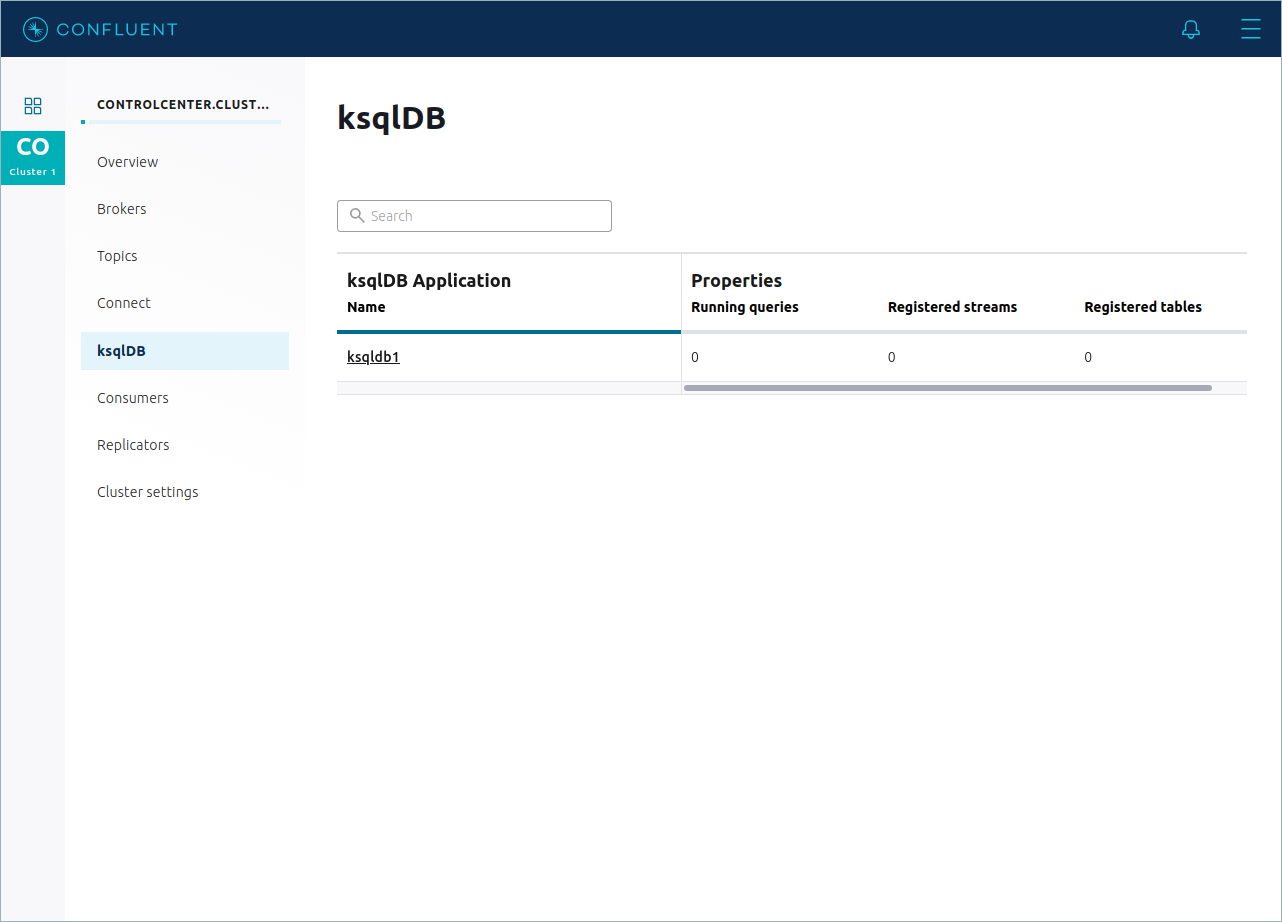Click the Registered streams value 0
Viewport: 1282px width, 922px height.
[x=892, y=357]
